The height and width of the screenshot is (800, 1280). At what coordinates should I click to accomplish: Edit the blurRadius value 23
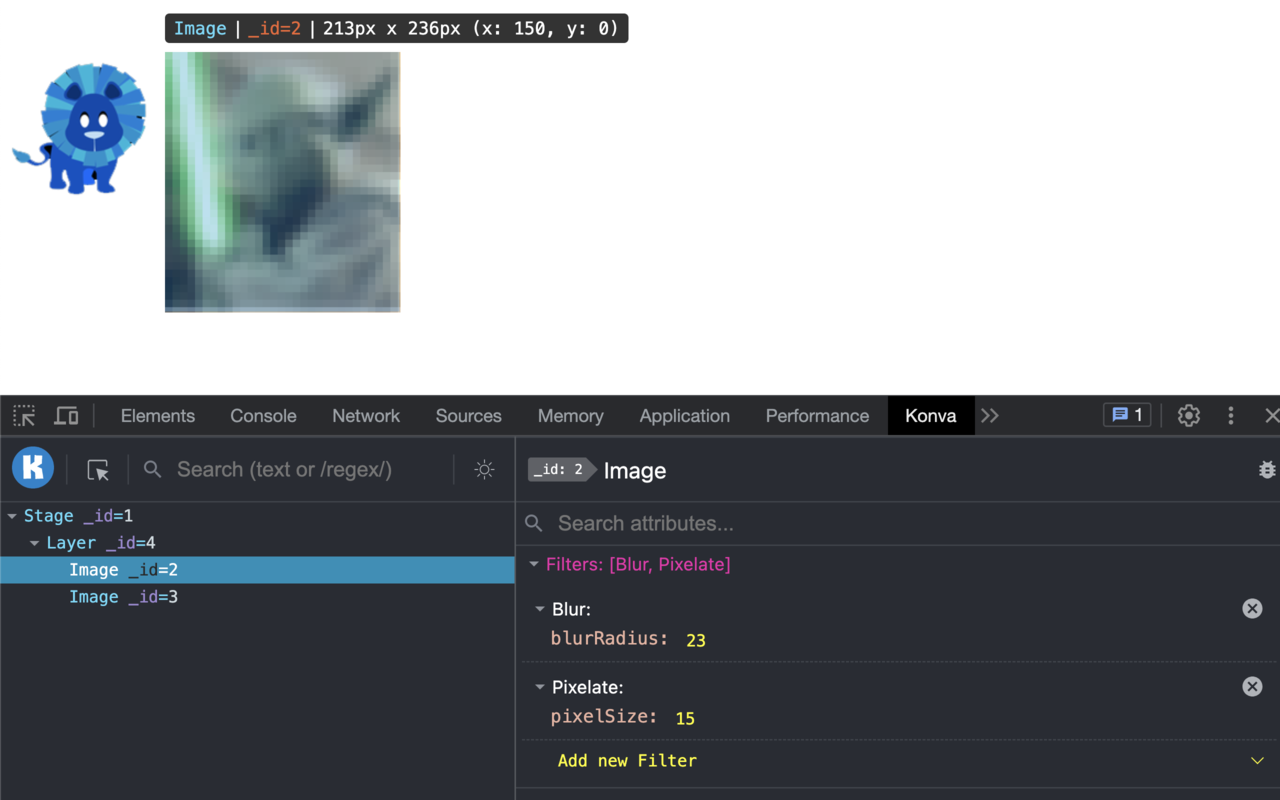pos(695,639)
